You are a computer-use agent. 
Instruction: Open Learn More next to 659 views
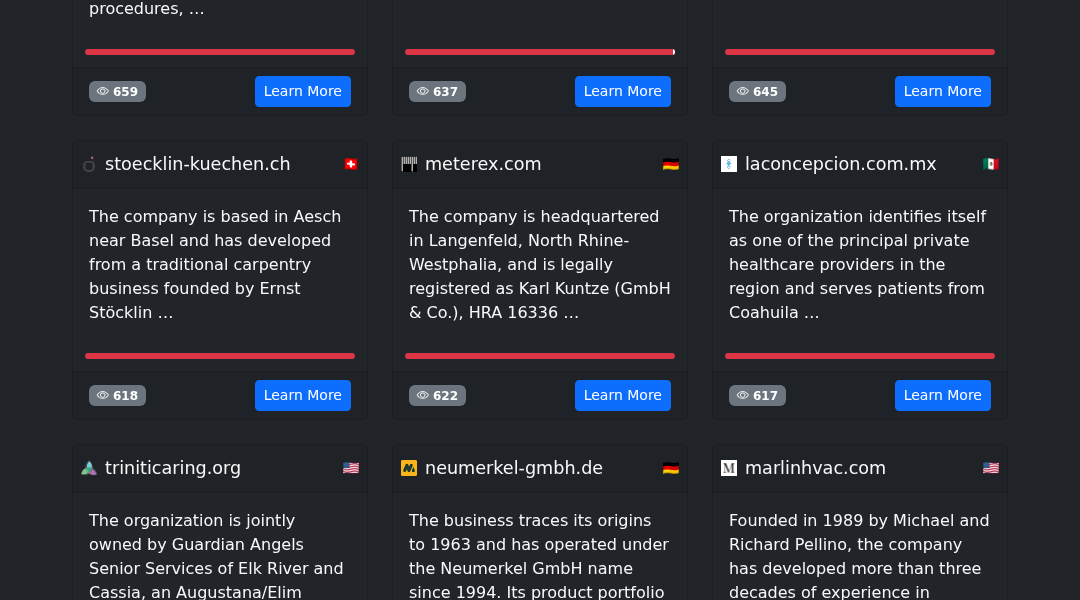(x=302, y=92)
